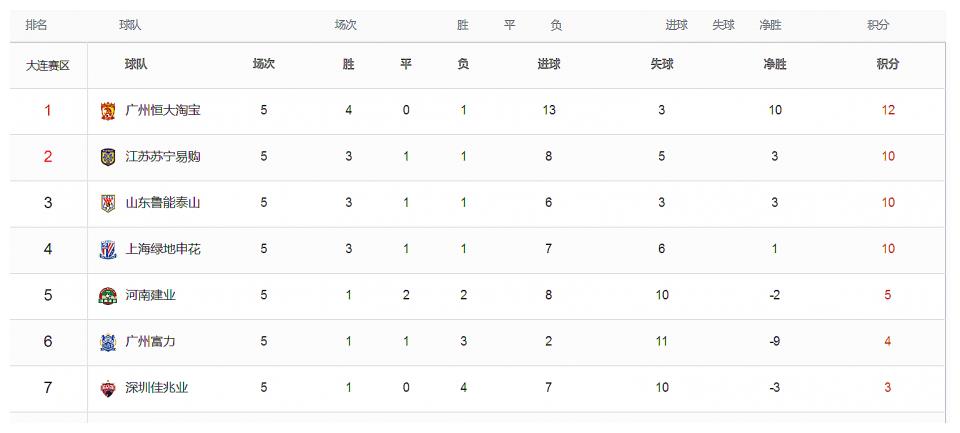The image size is (960, 433).
Task: Click the top 排名 header label
Action: click(x=36, y=25)
